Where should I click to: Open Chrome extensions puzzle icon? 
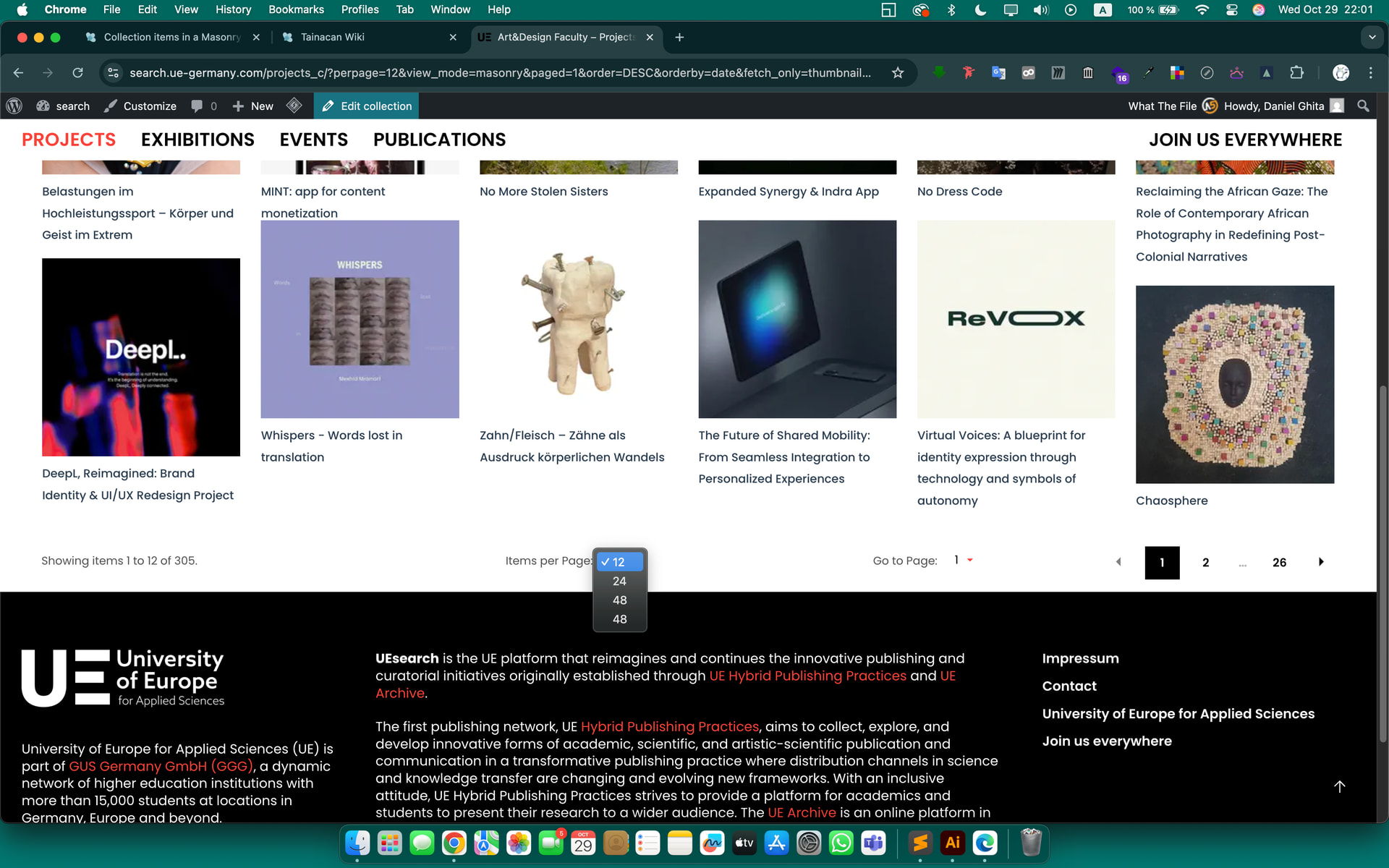coord(1296,72)
